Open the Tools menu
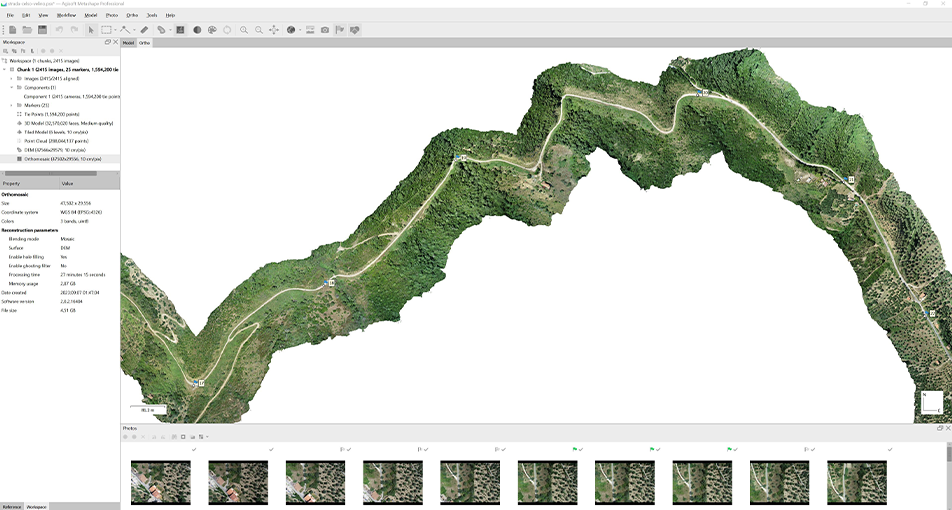952x510 pixels. click(x=152, y=15)
